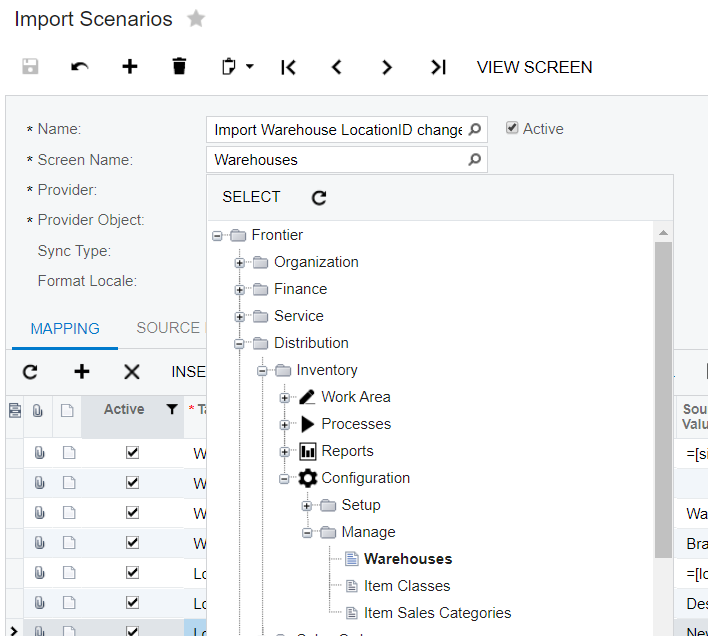This screenshot has width=708, height=636.
Task: Go to first record using toolbar arrow
Action: coord(288,67)
